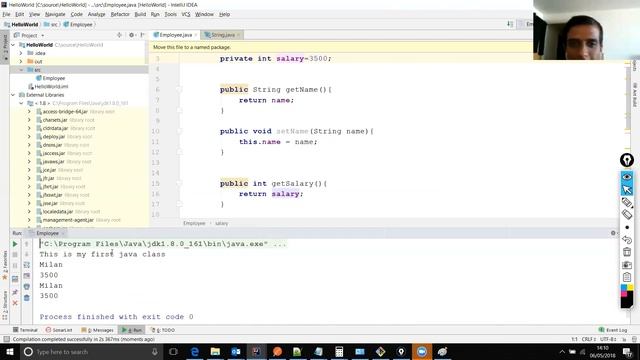This screenshot has height=360, width=640.
Task: Open the color palette swatch in annotation toolbar
Action: 627,296
